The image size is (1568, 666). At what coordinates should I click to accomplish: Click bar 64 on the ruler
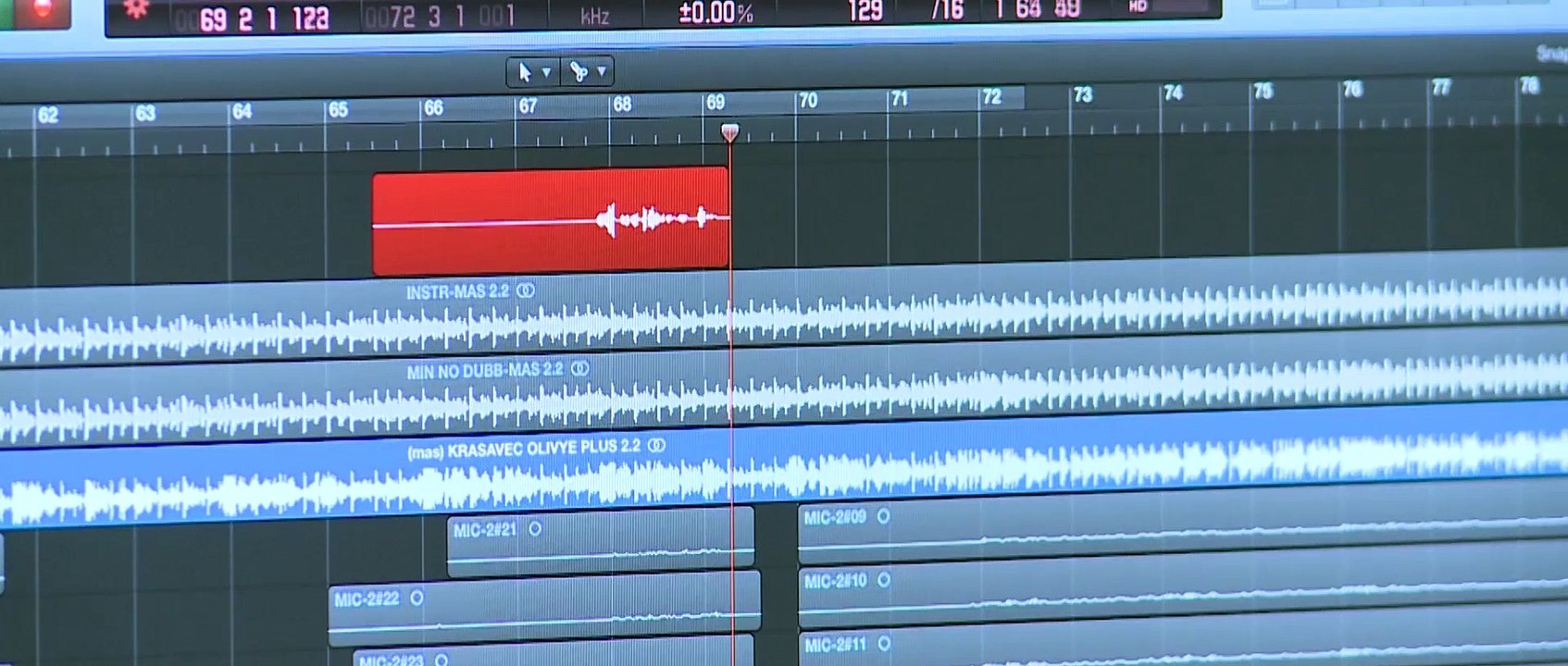click(243, 112)
